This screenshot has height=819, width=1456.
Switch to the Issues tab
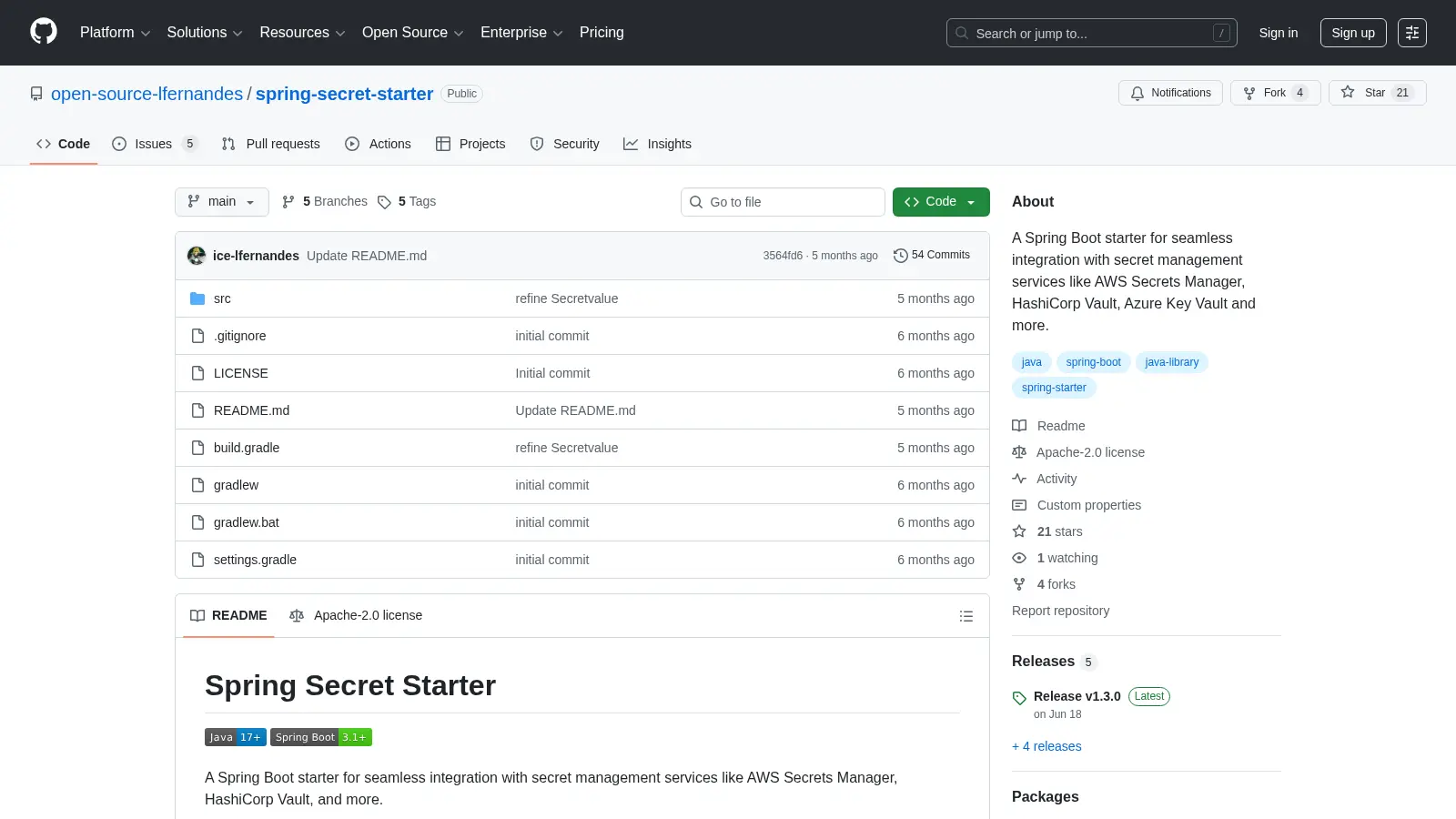click(x=154, y=144)
